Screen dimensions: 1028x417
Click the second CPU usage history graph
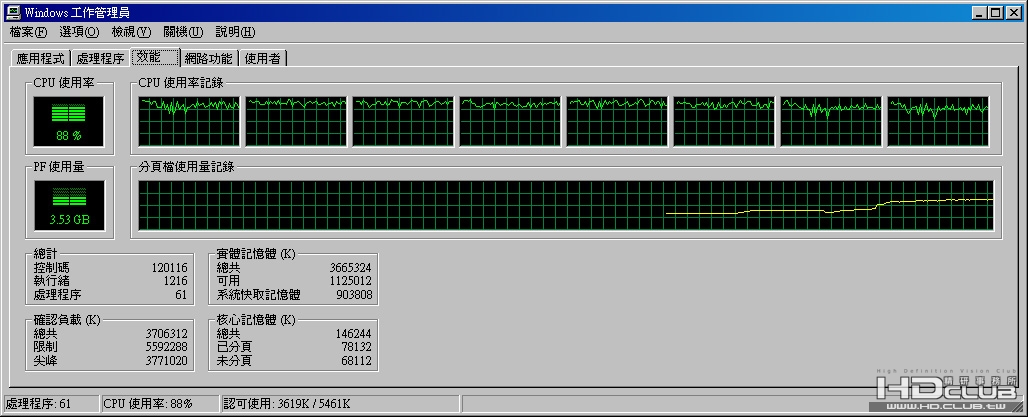click(296, 122)
